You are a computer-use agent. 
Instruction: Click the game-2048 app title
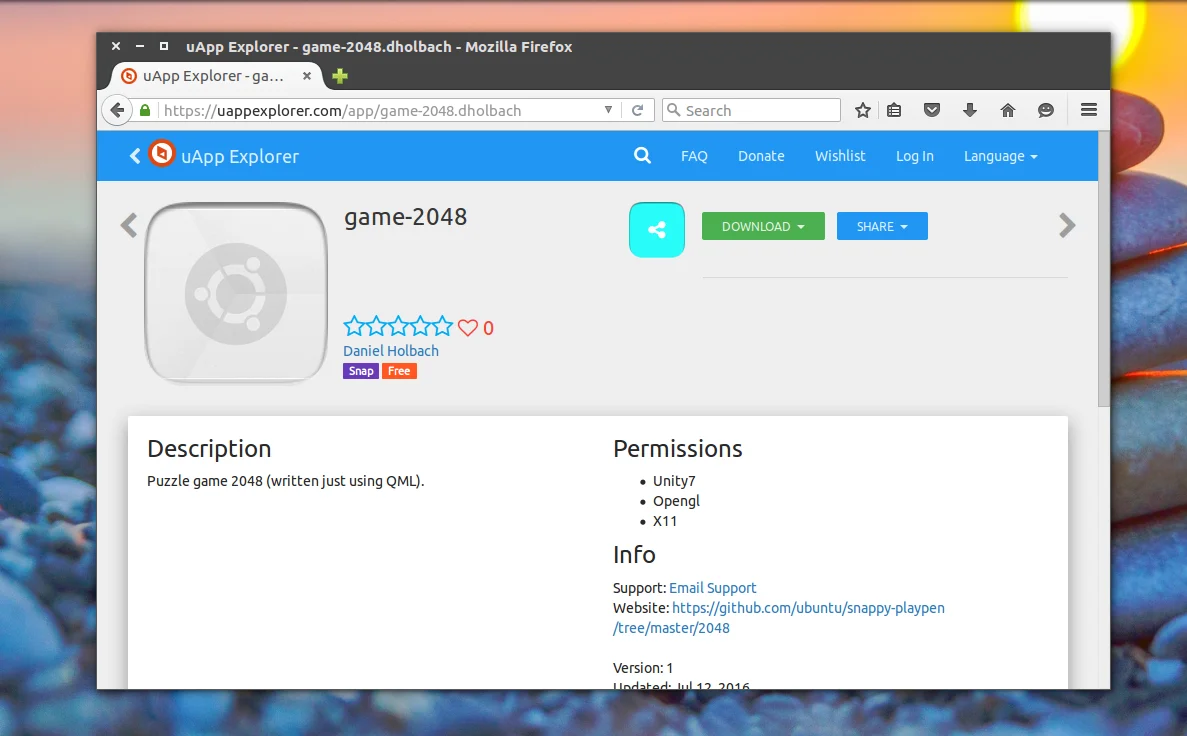tap(405, 217)
